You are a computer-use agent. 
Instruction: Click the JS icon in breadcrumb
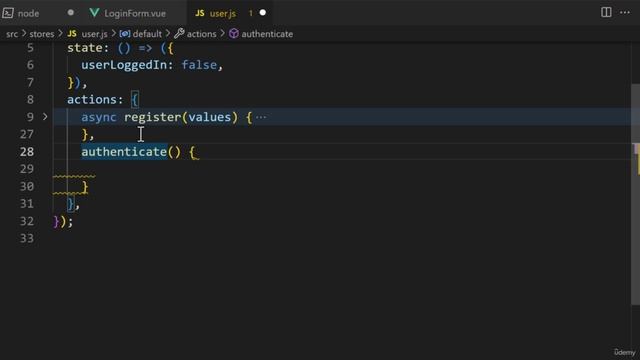click(x=72, y=33)
